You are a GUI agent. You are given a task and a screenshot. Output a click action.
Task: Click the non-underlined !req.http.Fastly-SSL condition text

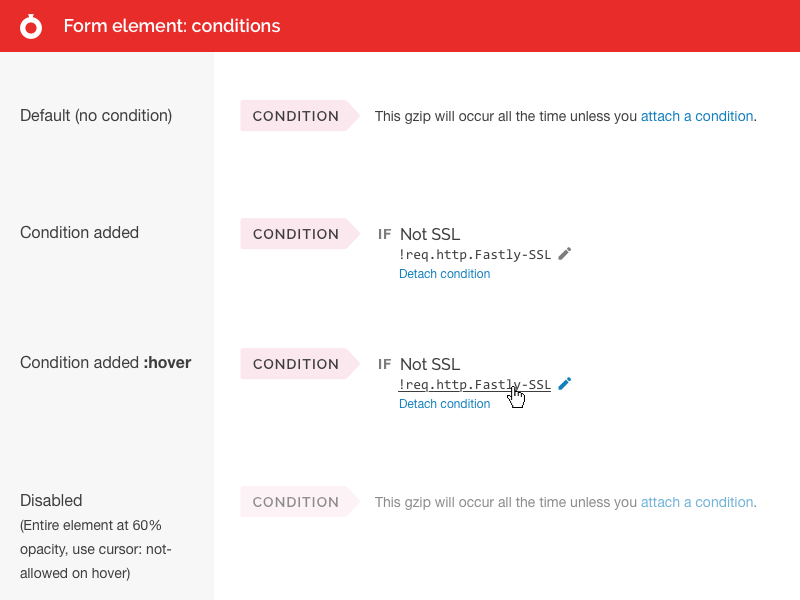(474, 255)
